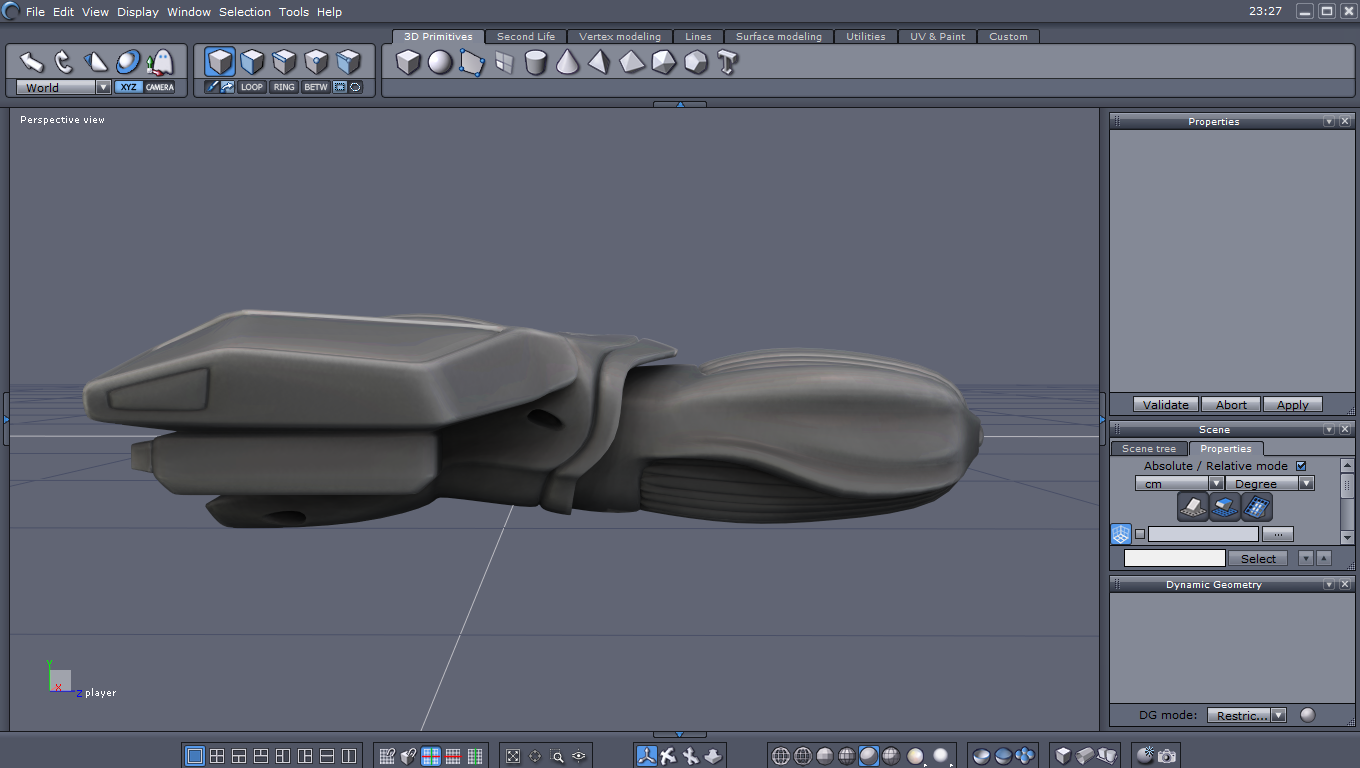Click the ghost figure snap/align tool
Image resolution: width=1360 pixels, height=768 pixels.
click(x=160, y=62)
